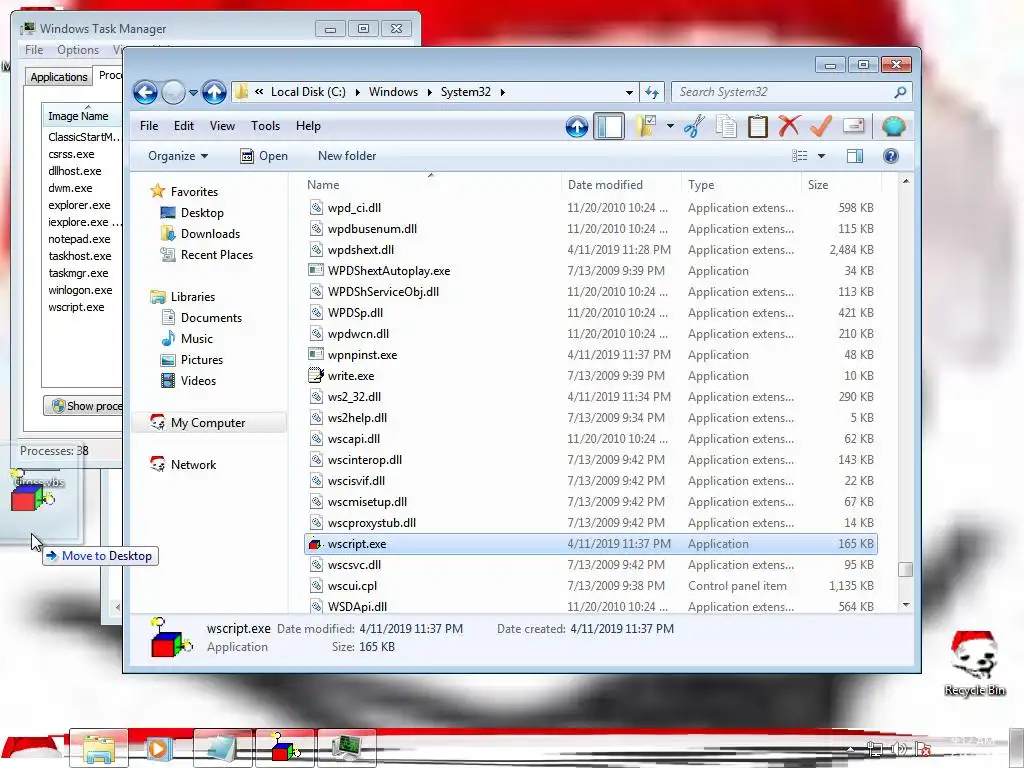Expand the chevron after System32 in breadcrumb
The image size is (1024, 768).
coord(502,92)
